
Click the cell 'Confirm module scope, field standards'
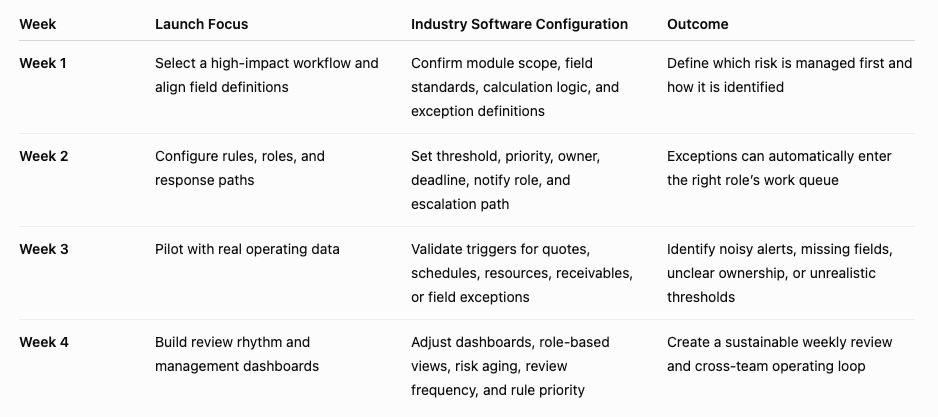pyautogui.click(x=515, y=87)
